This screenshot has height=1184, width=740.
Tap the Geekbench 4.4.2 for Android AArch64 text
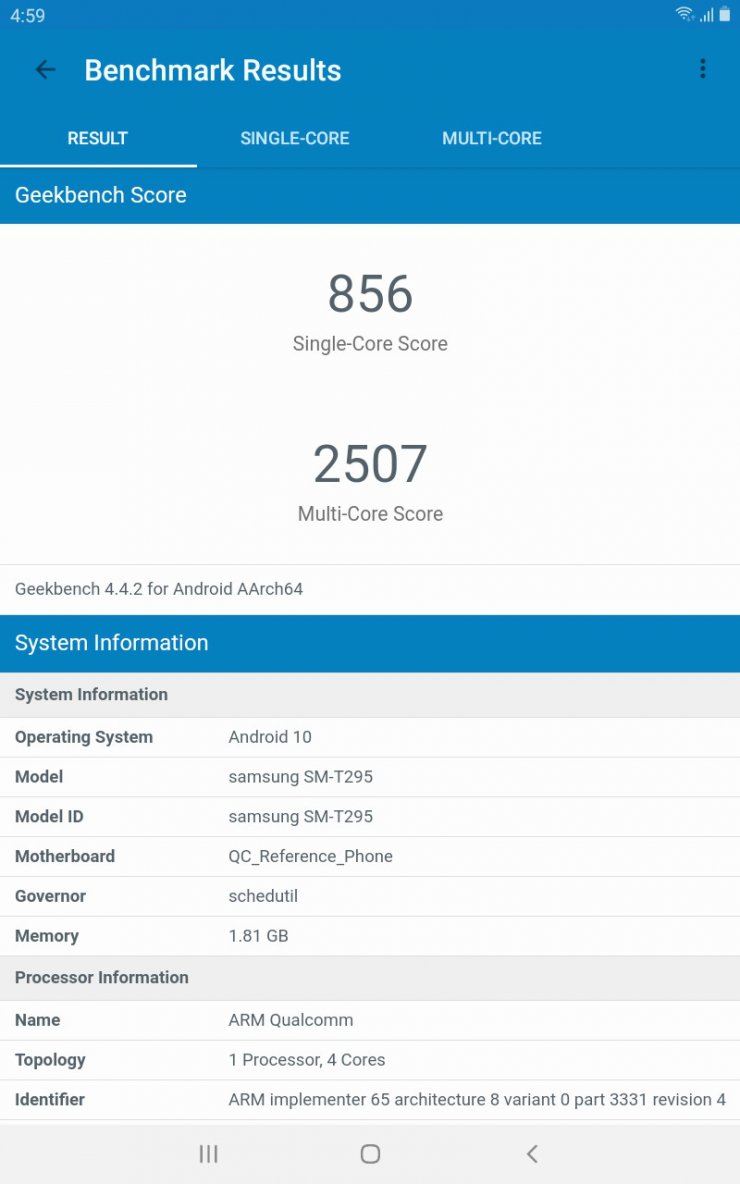click(159, 589)
